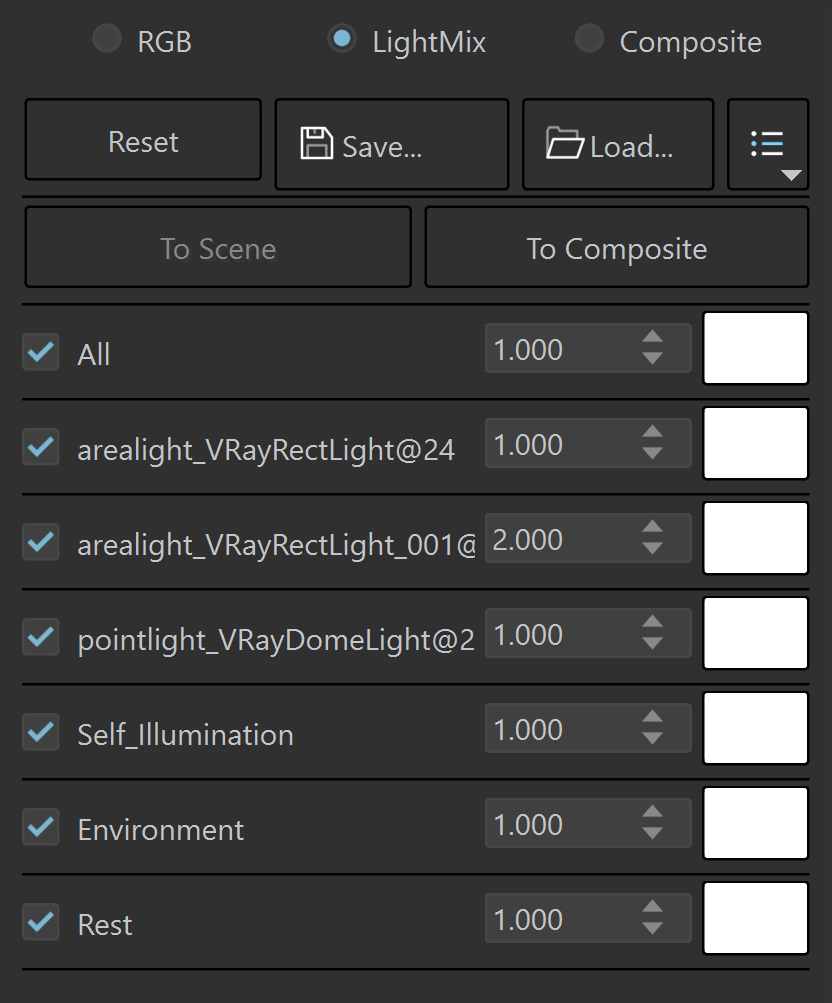Select the LightMix radio option
Screen dimensions: 832x1003
pyautogui.click(x=341, y=39)
